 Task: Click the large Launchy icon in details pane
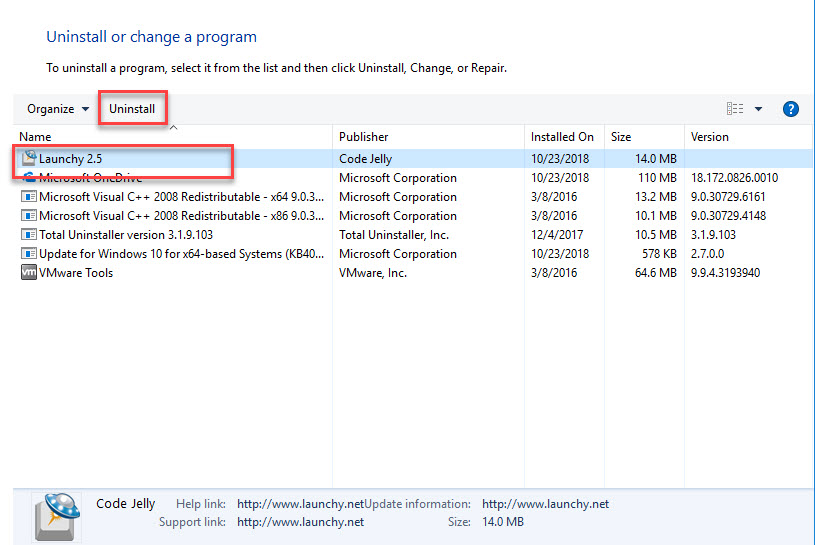57,517
